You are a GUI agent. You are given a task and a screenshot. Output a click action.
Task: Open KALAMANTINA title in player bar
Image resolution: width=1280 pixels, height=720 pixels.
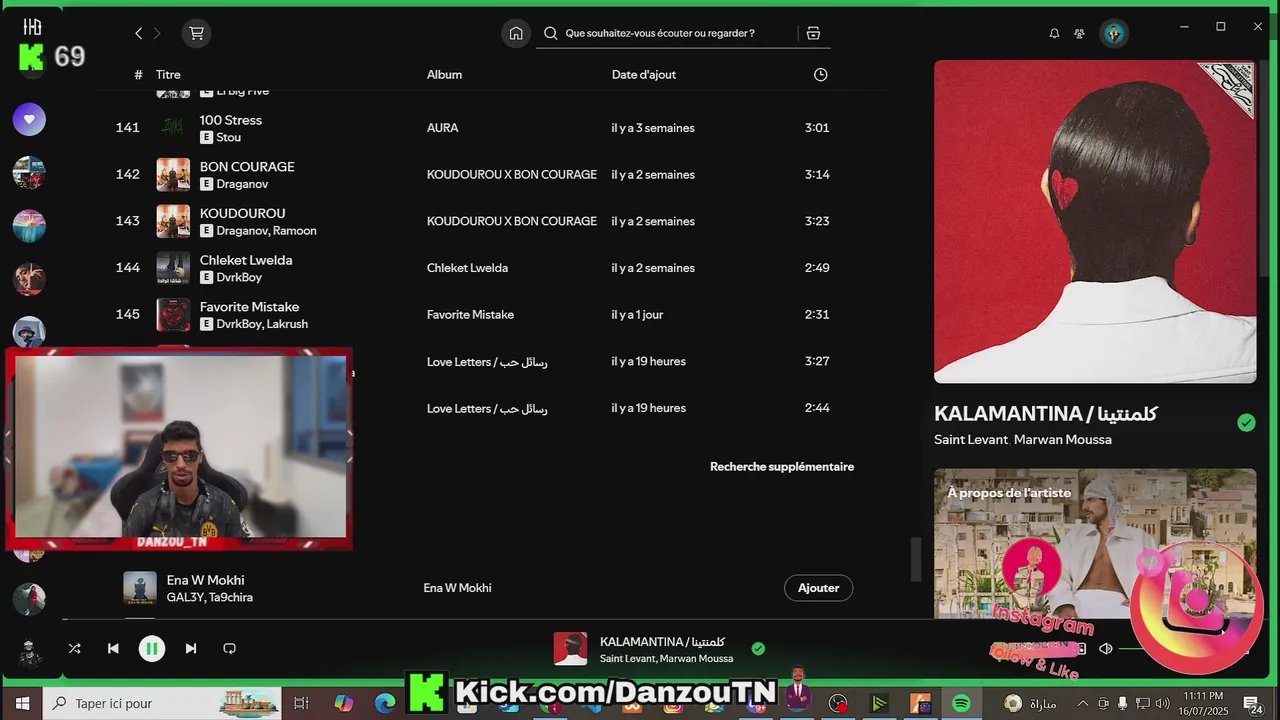[x=662, y=642]
